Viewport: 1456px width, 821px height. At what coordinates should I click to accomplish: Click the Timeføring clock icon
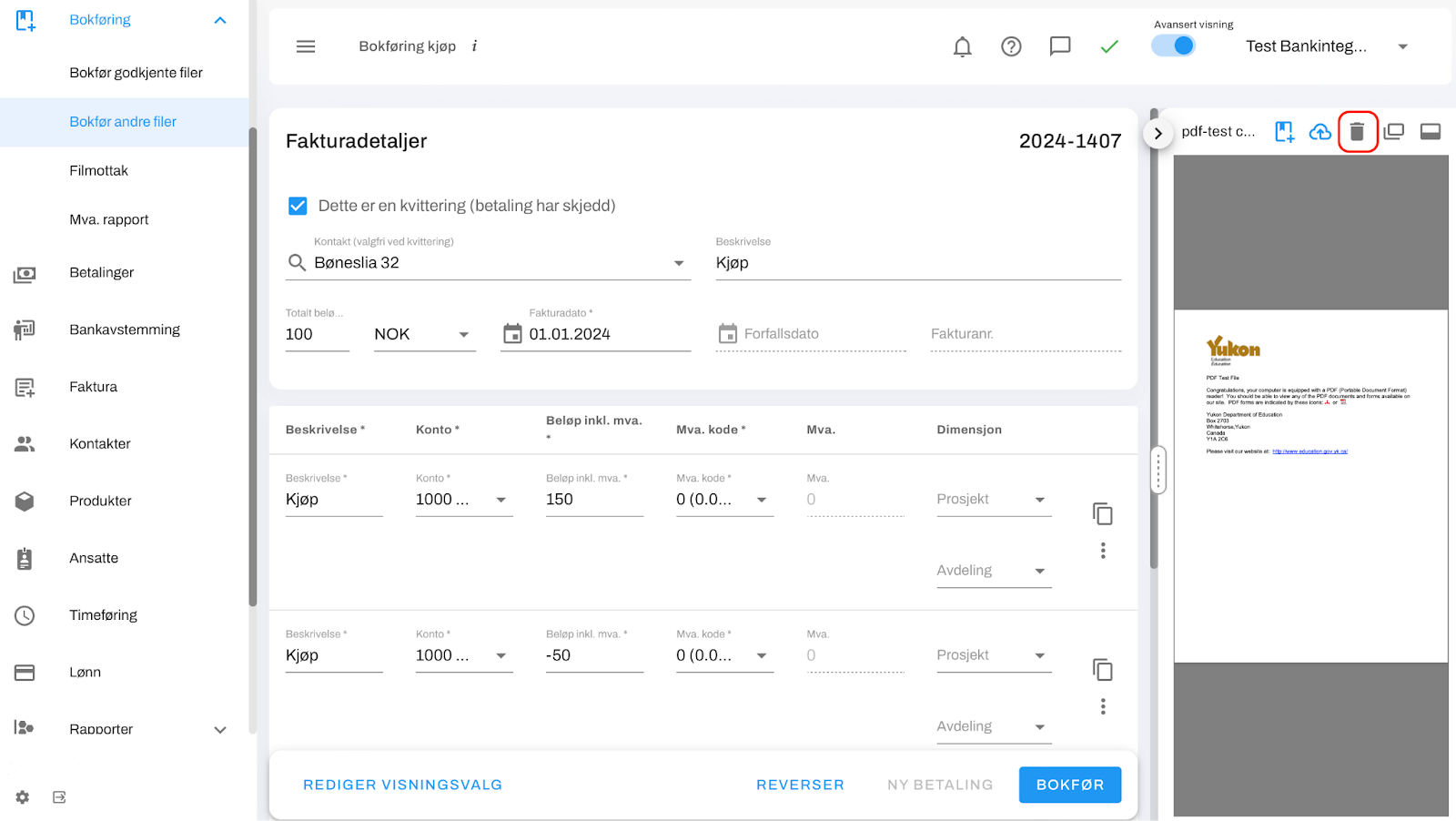tap(25, 616)
